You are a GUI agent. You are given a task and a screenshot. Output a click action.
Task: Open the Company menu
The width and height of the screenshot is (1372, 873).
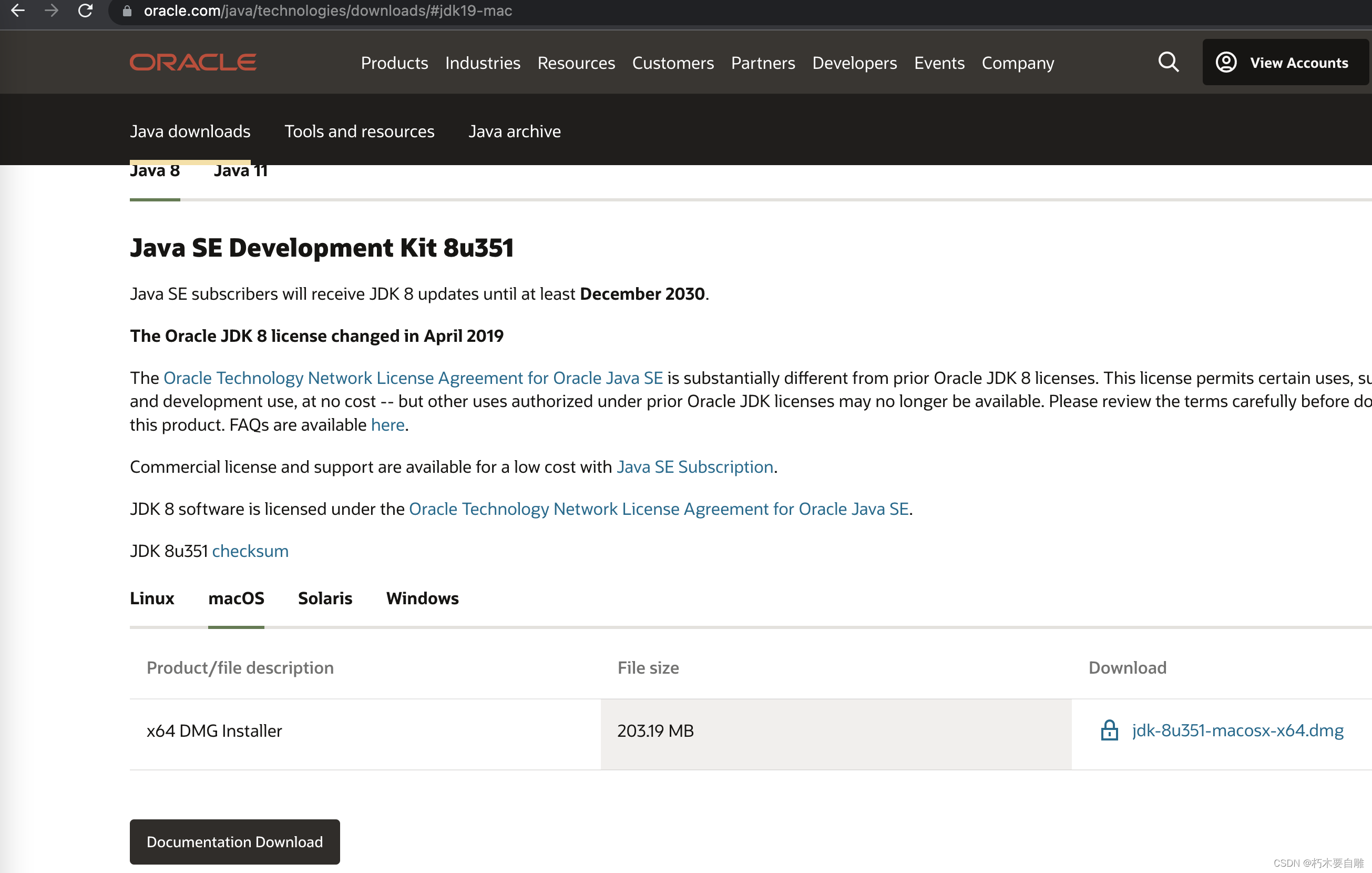point(1018,63)
